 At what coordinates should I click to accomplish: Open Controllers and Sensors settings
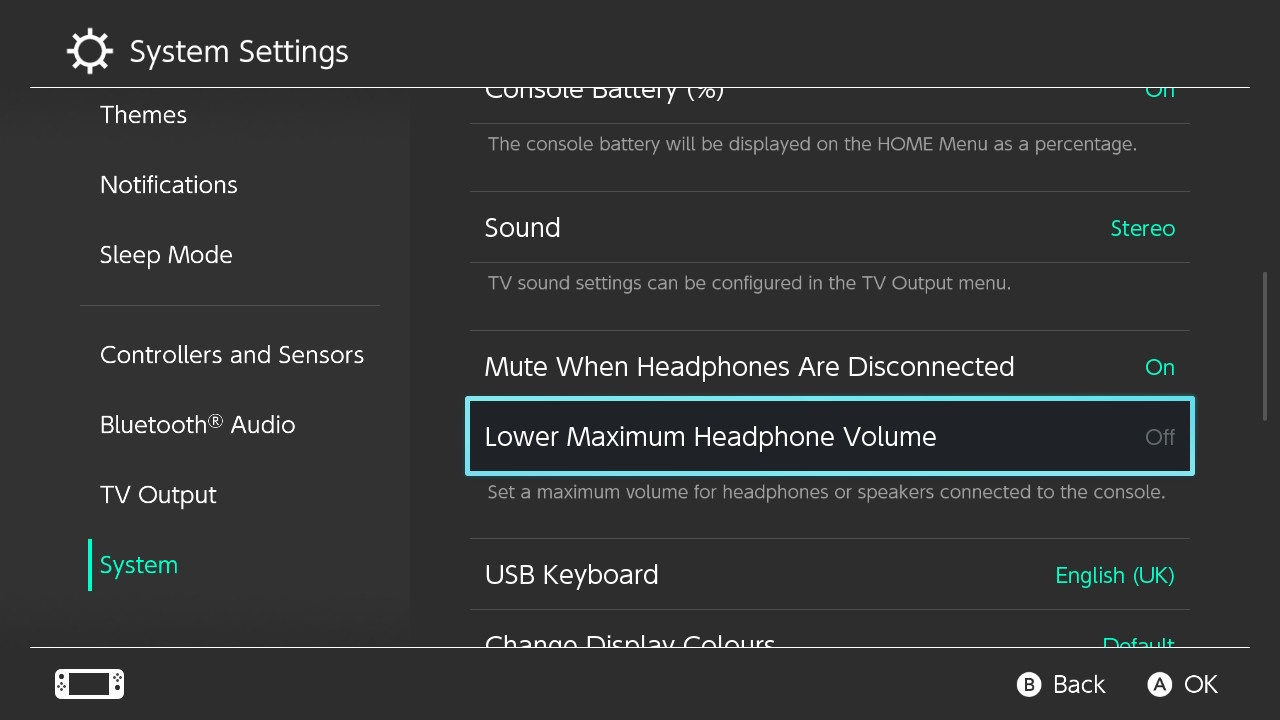(232, 355)
